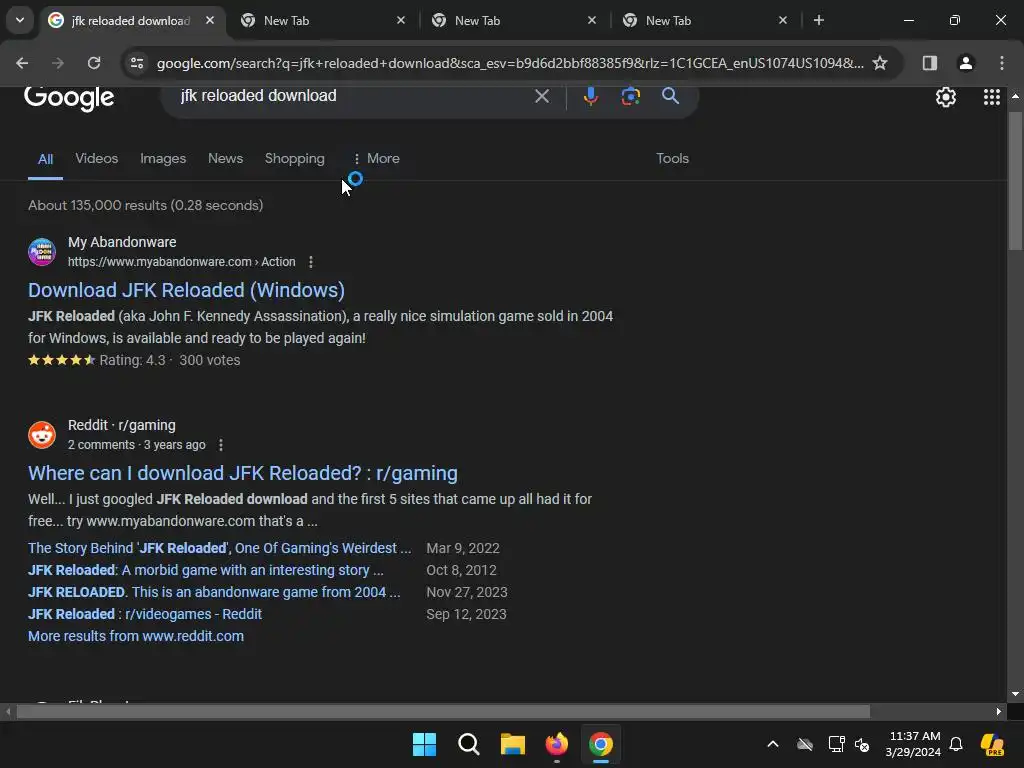Open site information icon in address bar
Image resolution: width=1024 pixels, height=768 pixels.
click(x=137, y=63)
